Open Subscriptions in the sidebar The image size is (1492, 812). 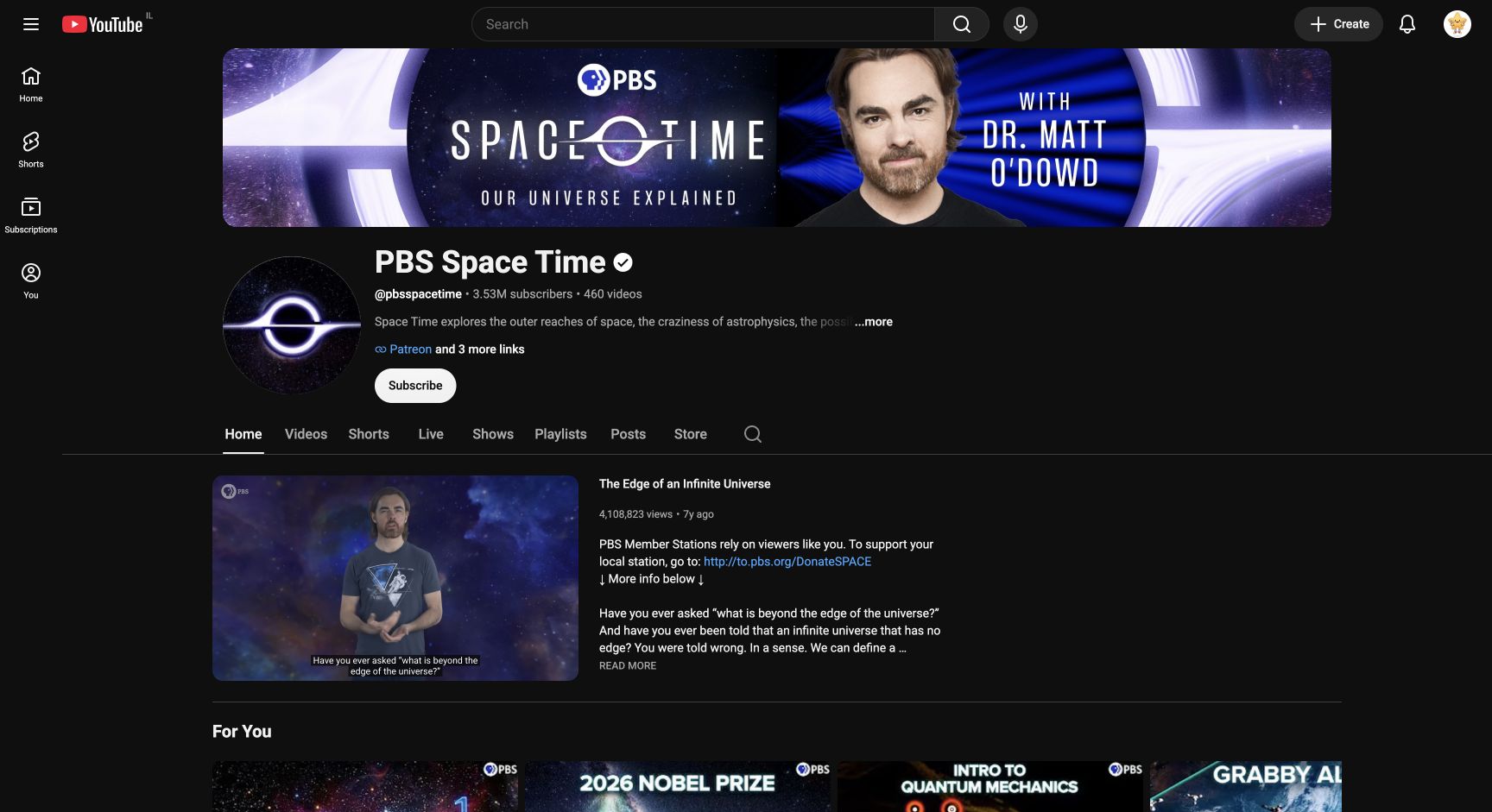(x=31, y=216)
